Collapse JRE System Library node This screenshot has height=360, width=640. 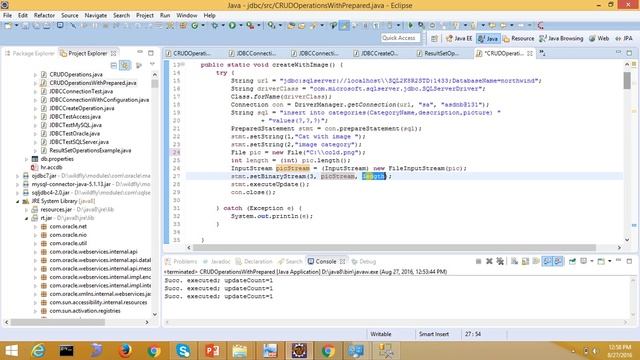pos(18,201)
